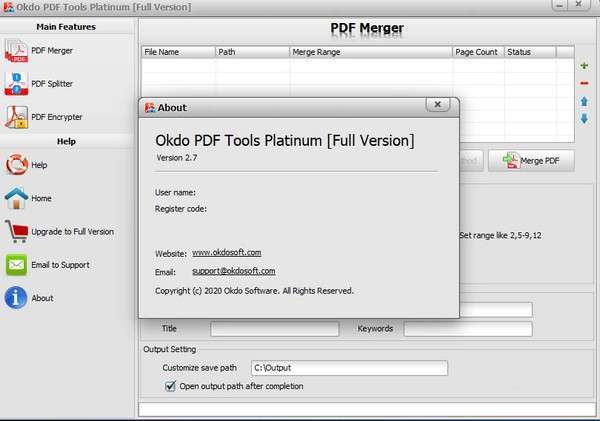The height and width of the screenshot is (421, 600).
Task: Click the Page Count column header
Action: (478, 52)
